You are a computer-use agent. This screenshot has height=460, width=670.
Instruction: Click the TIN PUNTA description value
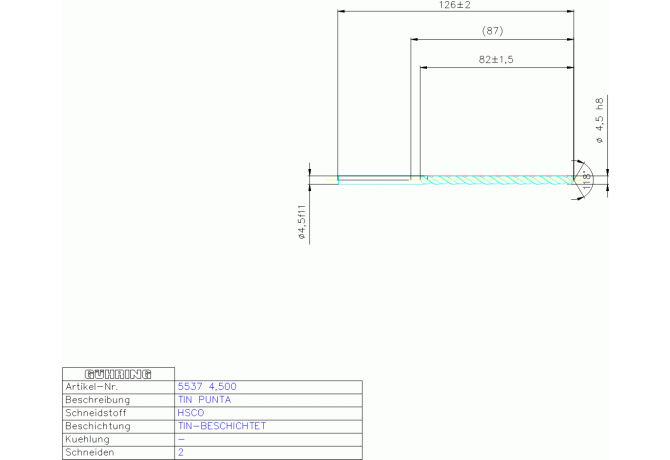(203, 399)
